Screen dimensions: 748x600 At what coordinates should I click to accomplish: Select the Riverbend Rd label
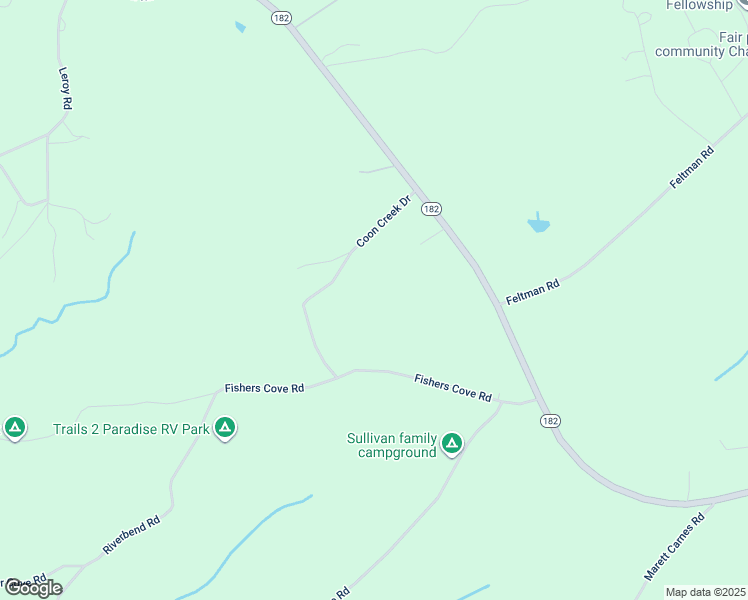click(131, 535)
